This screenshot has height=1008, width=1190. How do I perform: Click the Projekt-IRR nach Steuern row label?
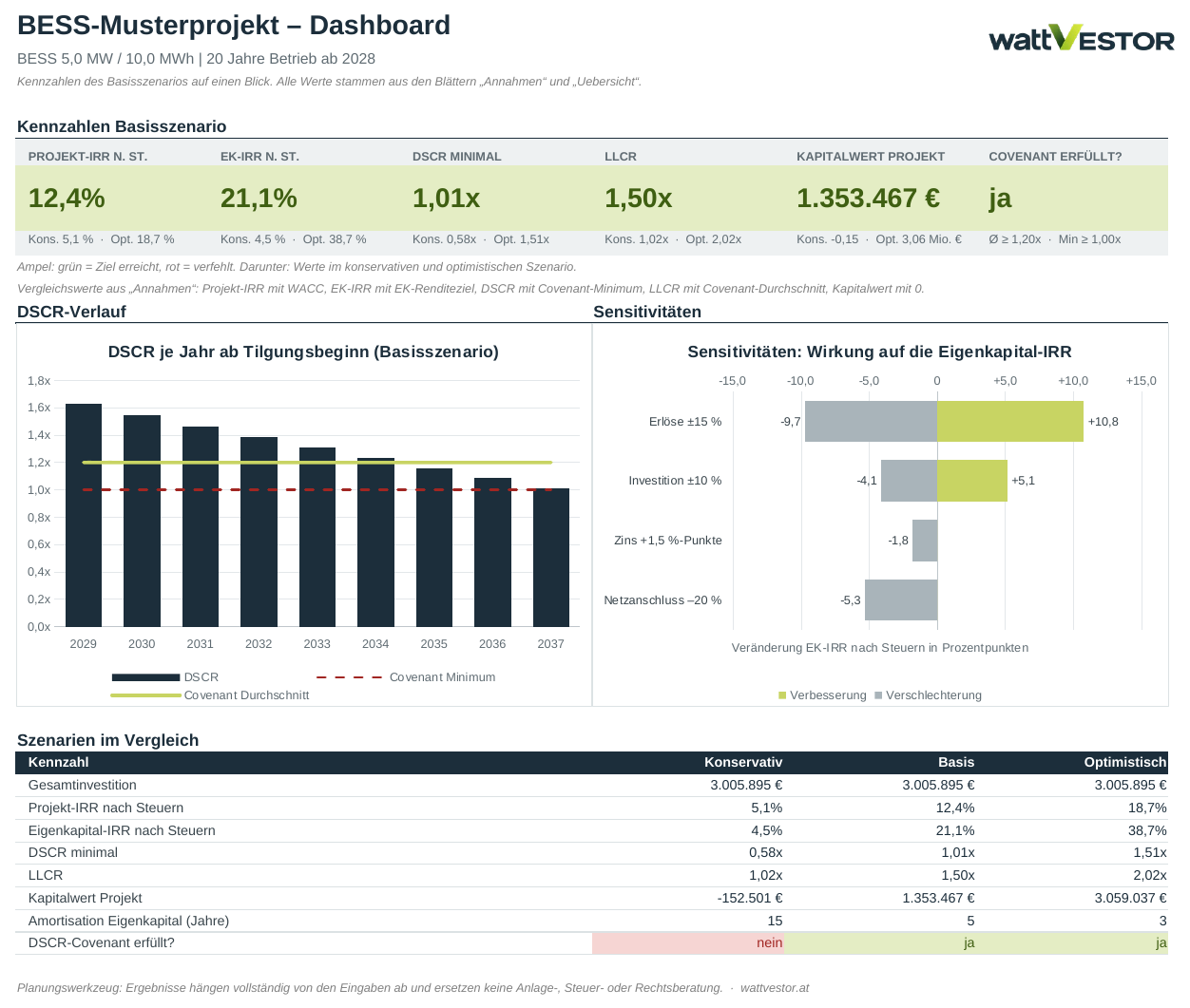[x=106, y=808]
